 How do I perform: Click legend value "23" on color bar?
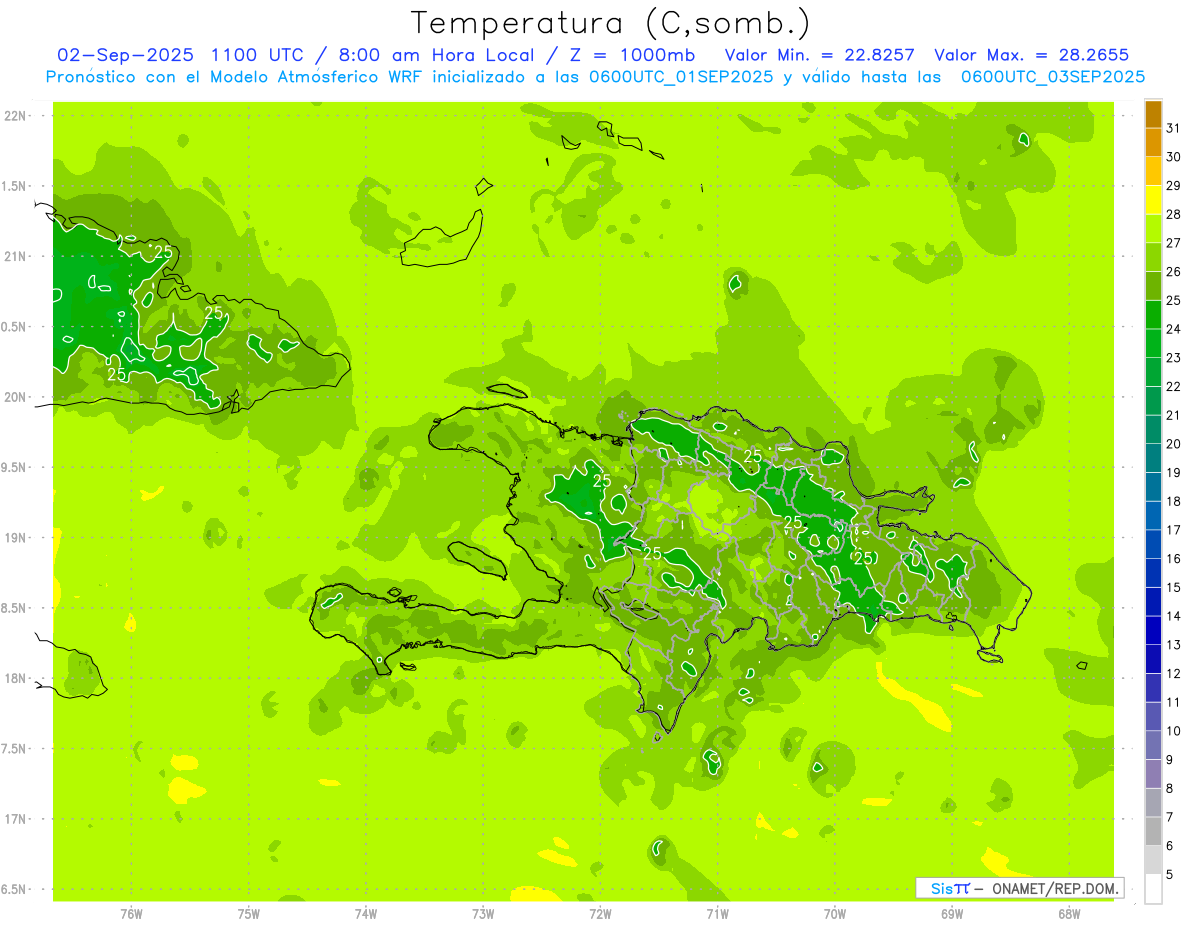pos(1173,358)
